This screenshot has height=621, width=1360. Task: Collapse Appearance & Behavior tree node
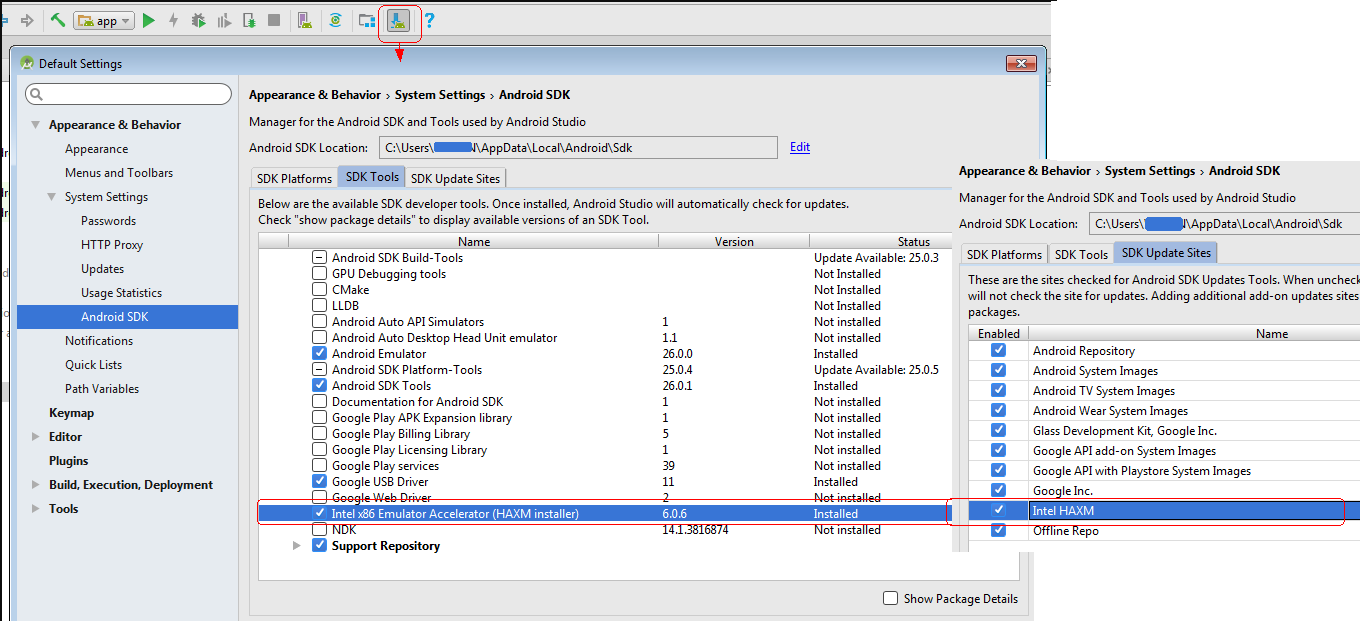pyautogui.click(x=36, y=125)
